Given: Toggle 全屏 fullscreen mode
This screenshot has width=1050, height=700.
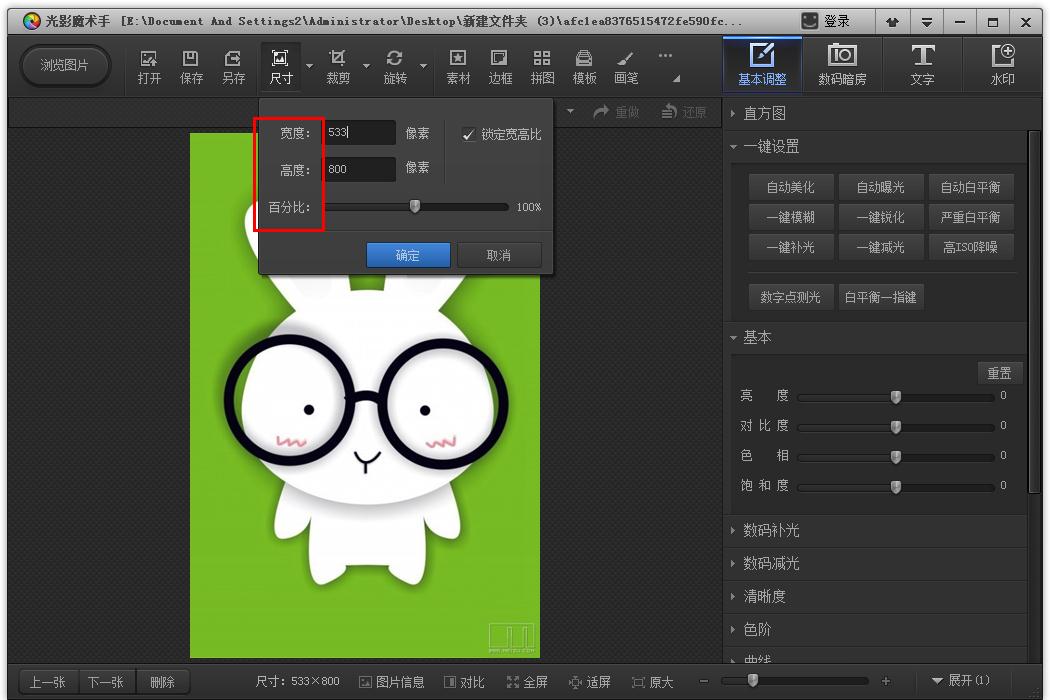Looking at the screenshot, I should tap(527, 682).
